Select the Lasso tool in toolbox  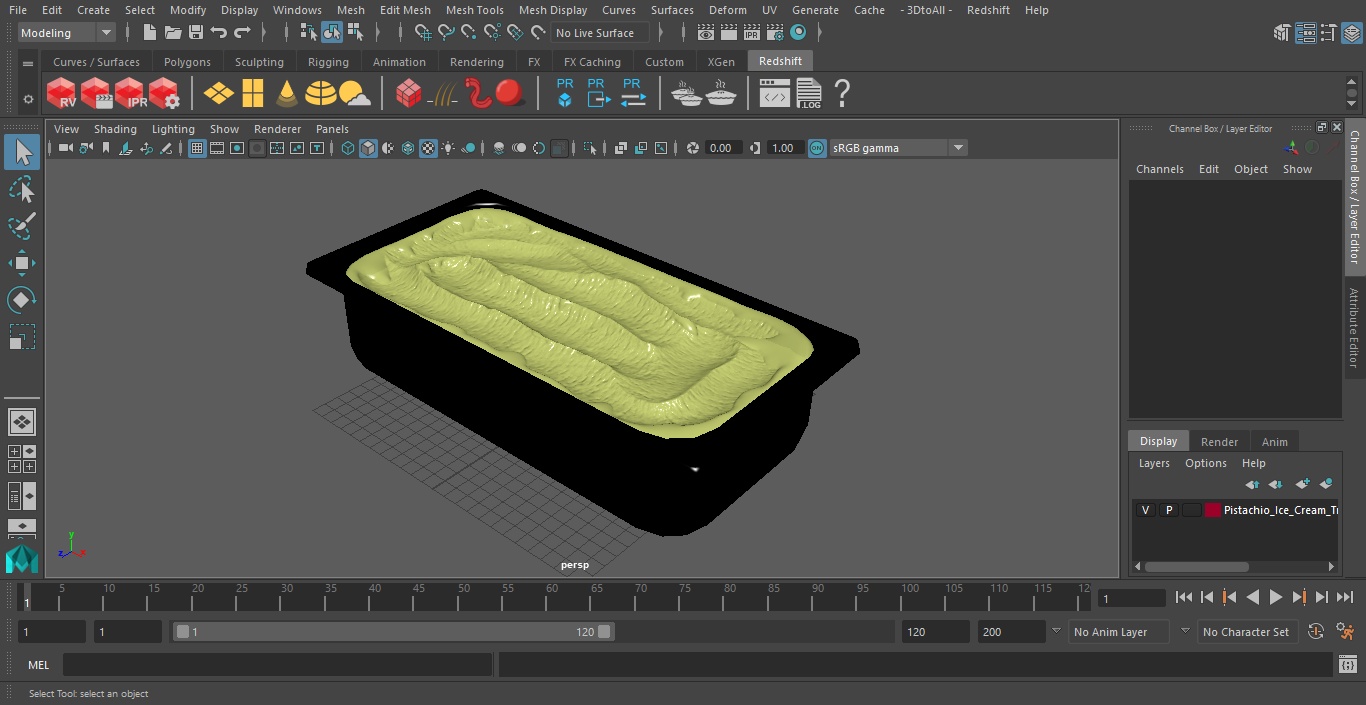tap(22, 189)
